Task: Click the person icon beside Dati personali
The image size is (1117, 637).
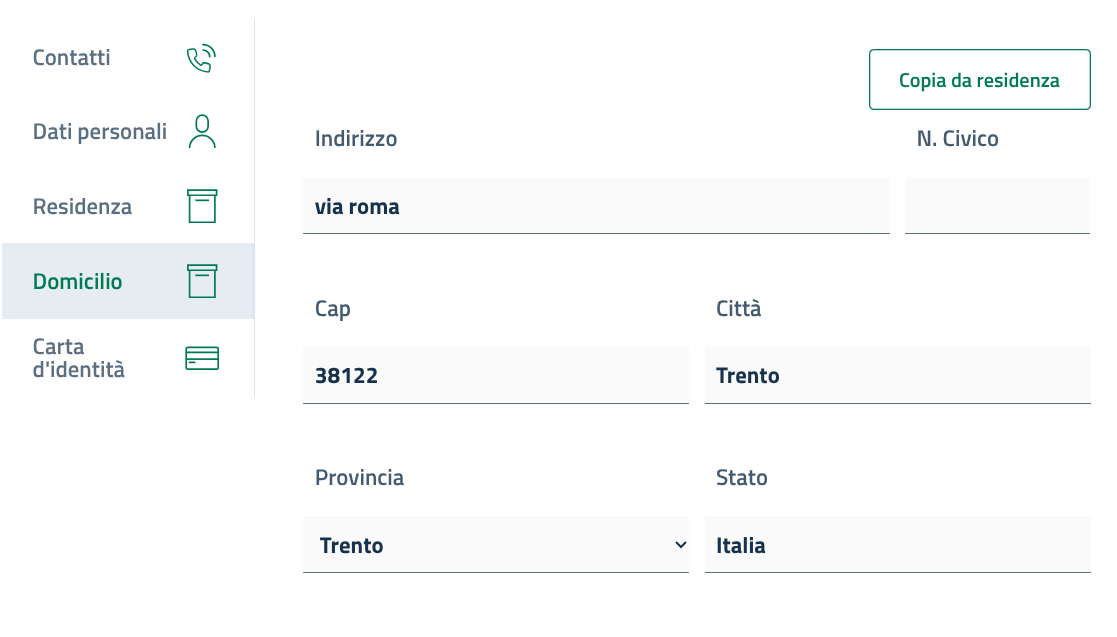Action: (x=202, y=132)
